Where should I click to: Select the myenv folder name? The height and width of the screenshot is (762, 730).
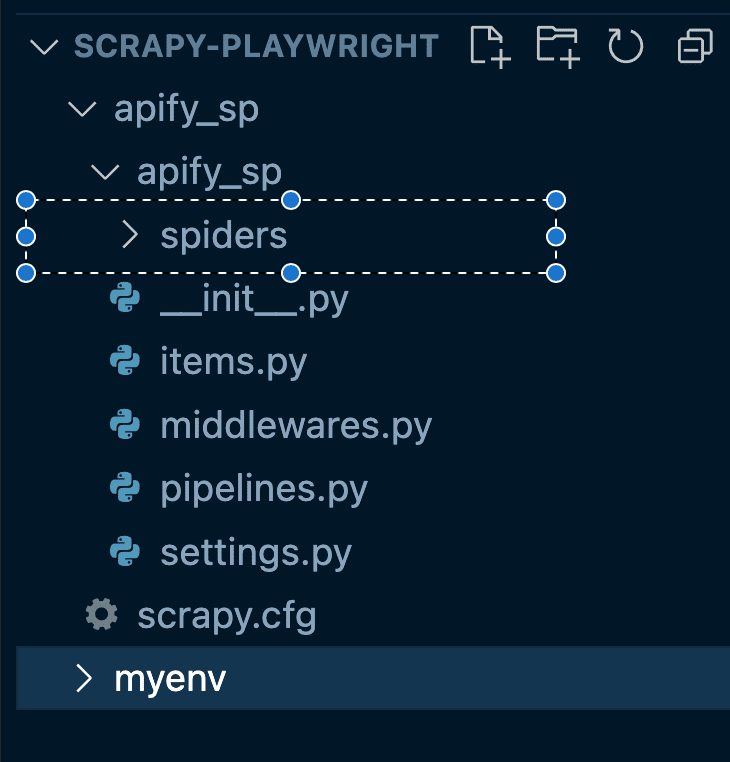coord(170,679)
